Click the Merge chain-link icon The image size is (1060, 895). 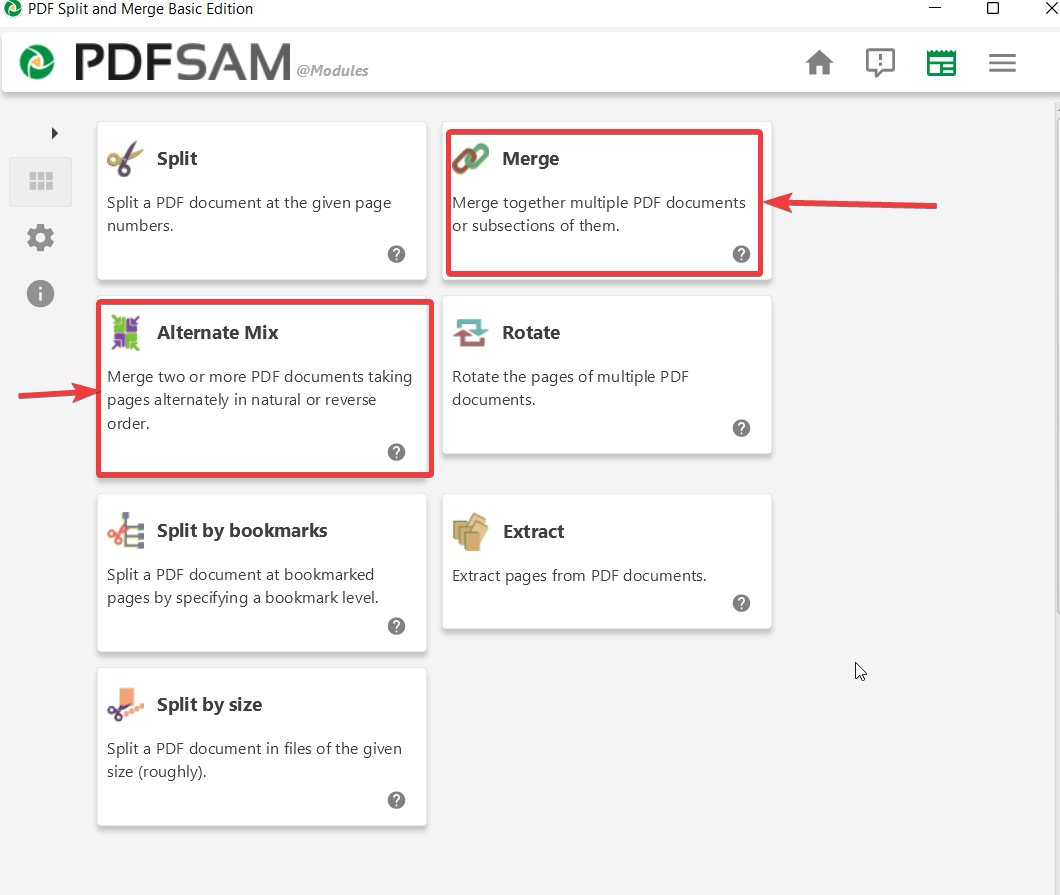tap(471, 159)
